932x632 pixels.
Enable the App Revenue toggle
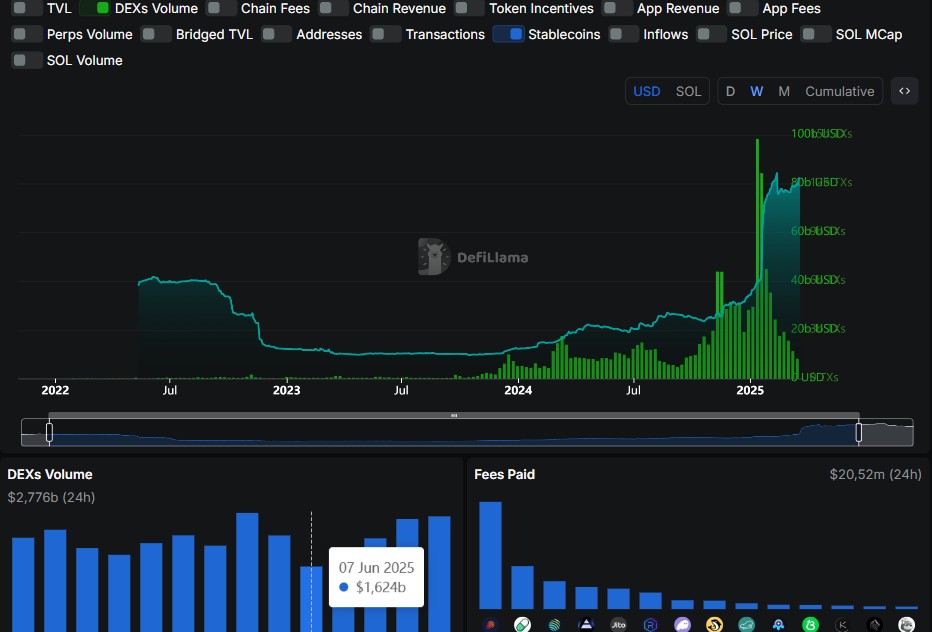617,8
